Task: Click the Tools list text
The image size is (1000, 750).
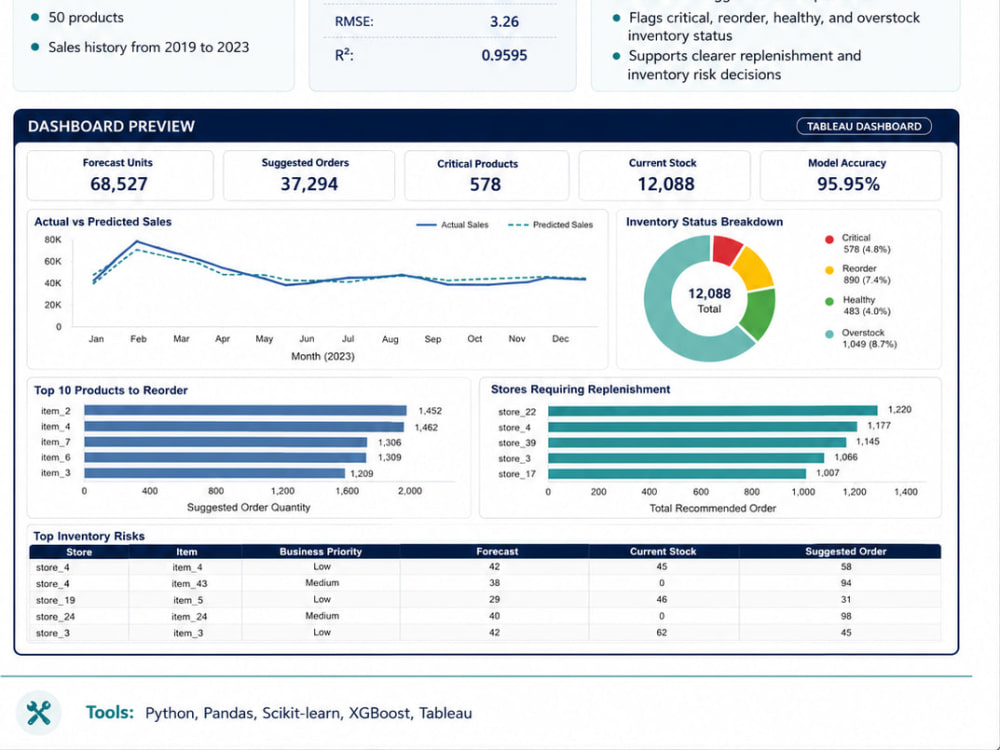Action: [309, 713]
